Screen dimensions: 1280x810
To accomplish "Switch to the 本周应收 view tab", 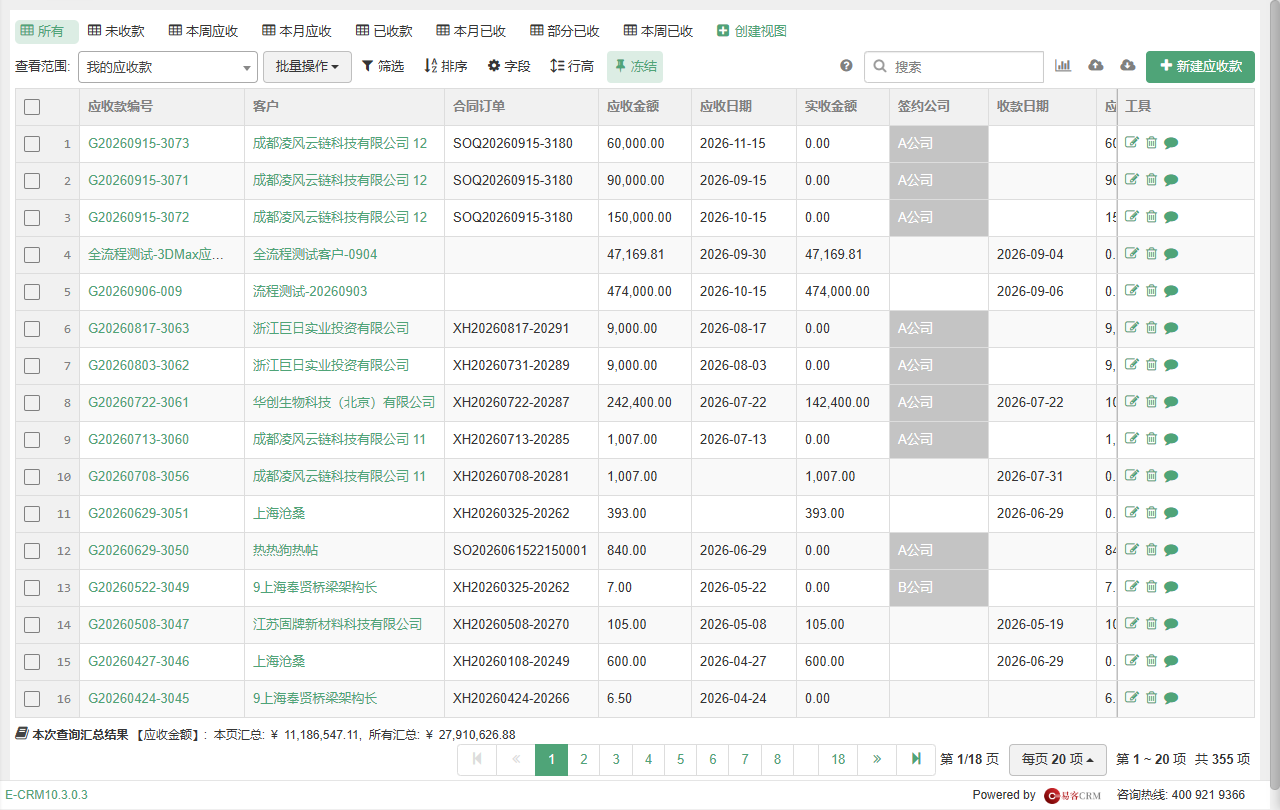I will (203, 31).
